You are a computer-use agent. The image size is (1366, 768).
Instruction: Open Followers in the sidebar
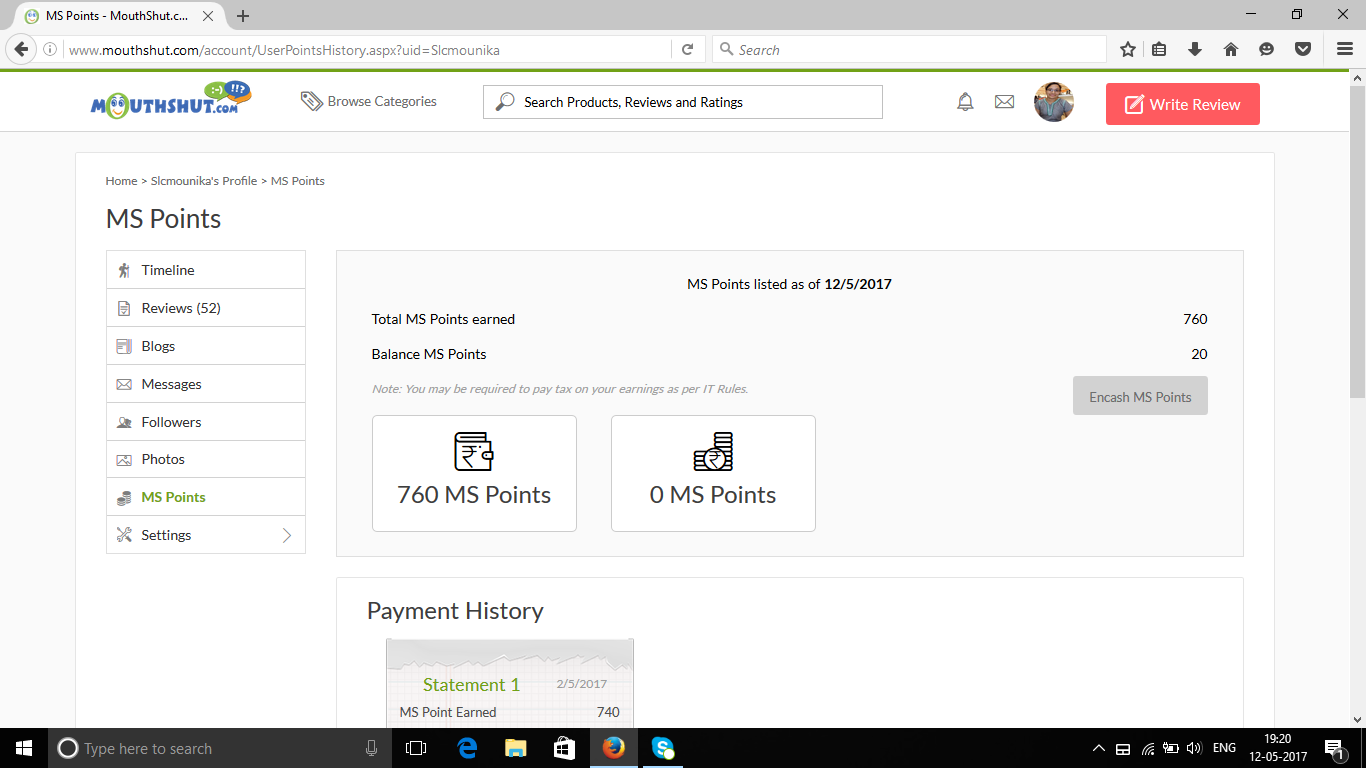[206, 422]
